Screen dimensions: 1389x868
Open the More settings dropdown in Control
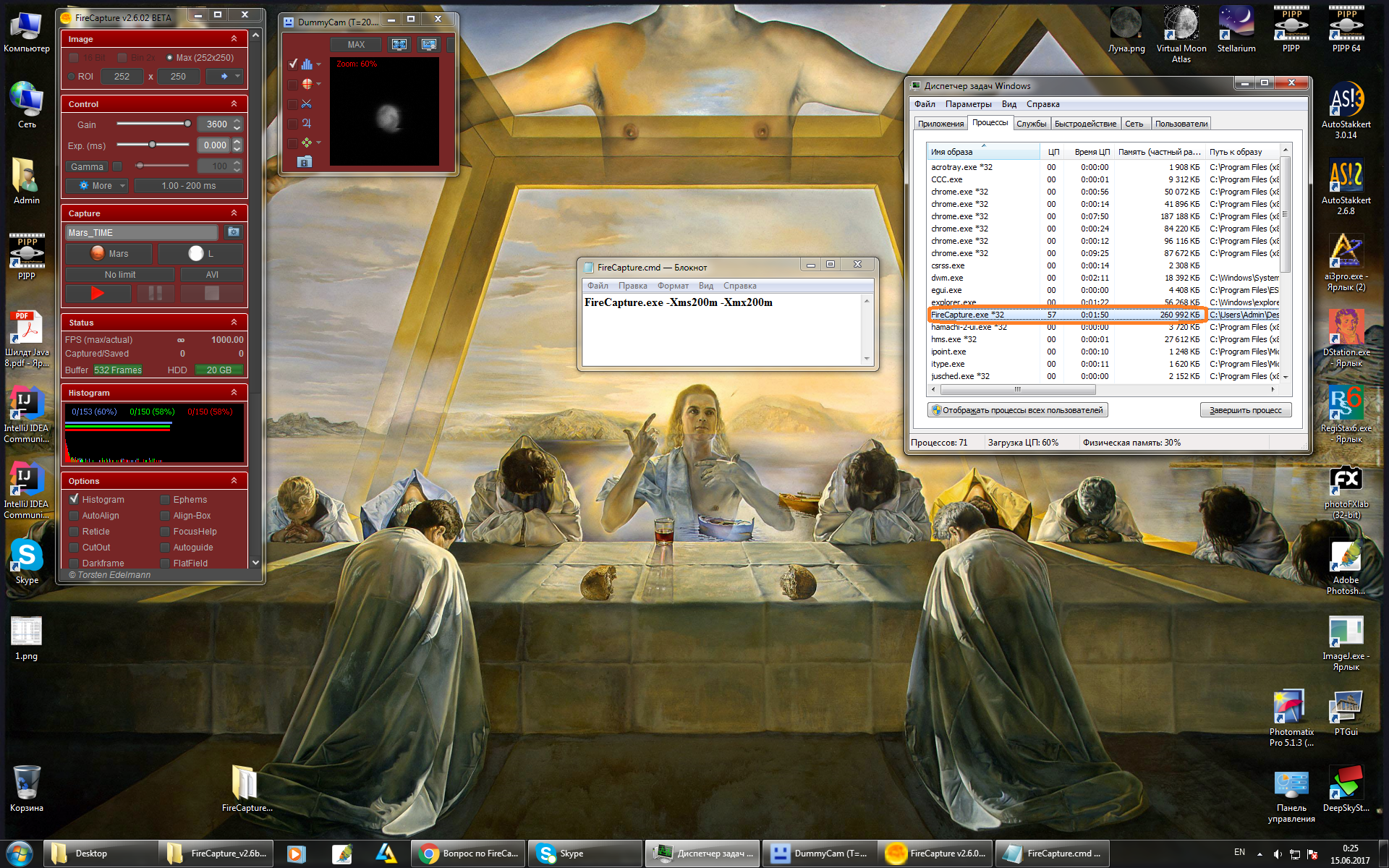point(97,186)
